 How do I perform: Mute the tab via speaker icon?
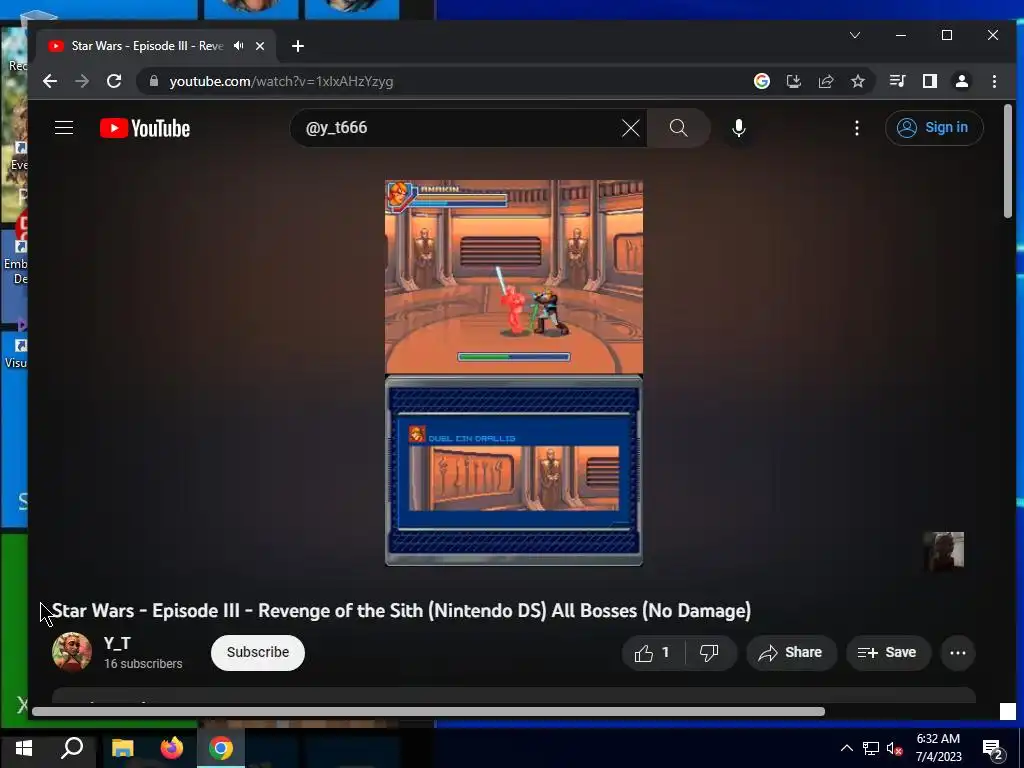pyautogui.click(x=238, y=46)
